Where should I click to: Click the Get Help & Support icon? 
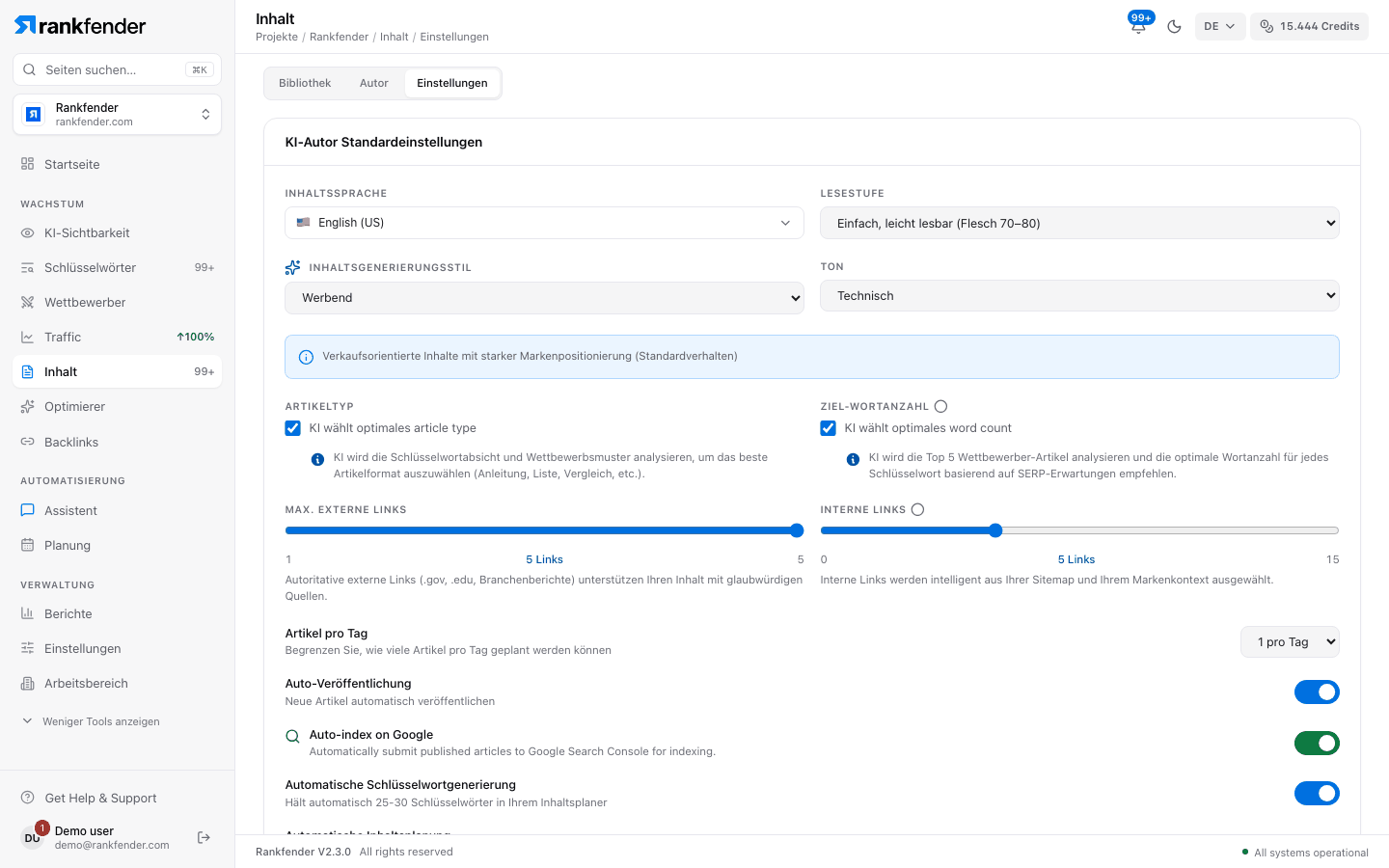[28, 798]
